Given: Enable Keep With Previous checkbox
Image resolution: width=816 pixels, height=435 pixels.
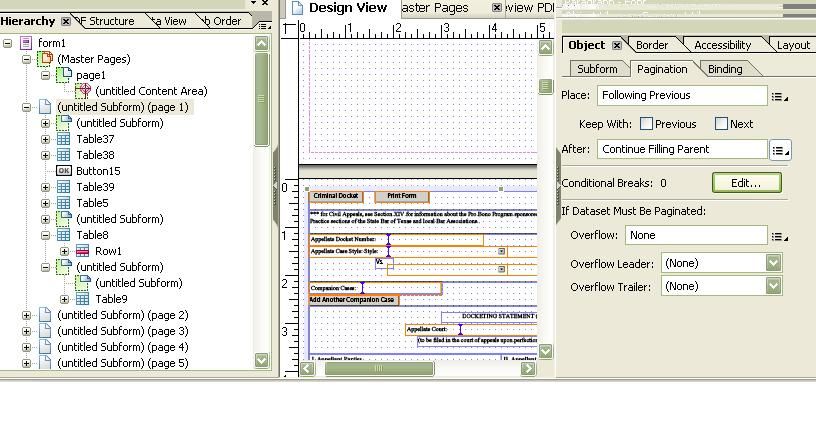Looking at the screenshot, I should pos(646,124).
